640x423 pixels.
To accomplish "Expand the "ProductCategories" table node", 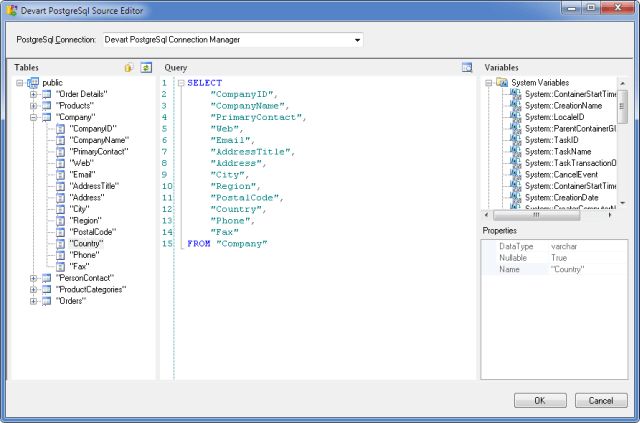I will pos(33,289).
